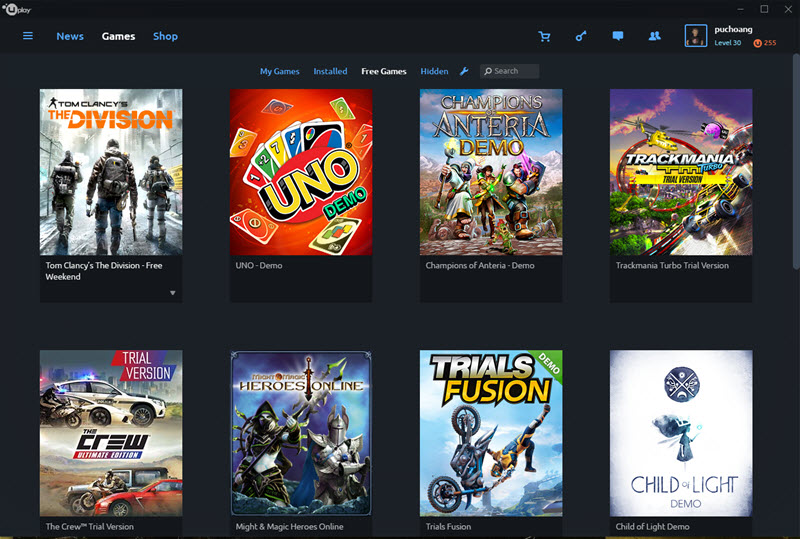This screenshot has width=800, height=539.
Task: Maximize the Uplay window
Action: point(764,9)
